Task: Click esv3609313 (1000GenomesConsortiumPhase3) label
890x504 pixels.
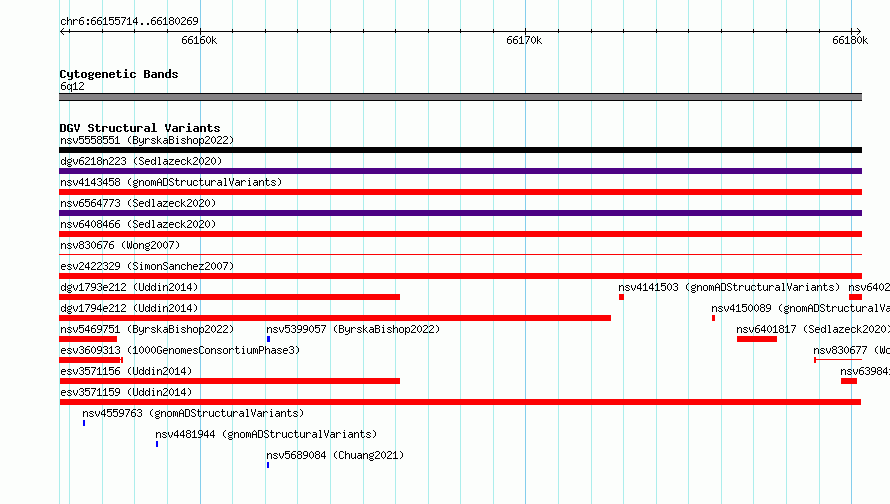Action: (x=180, y=350)
